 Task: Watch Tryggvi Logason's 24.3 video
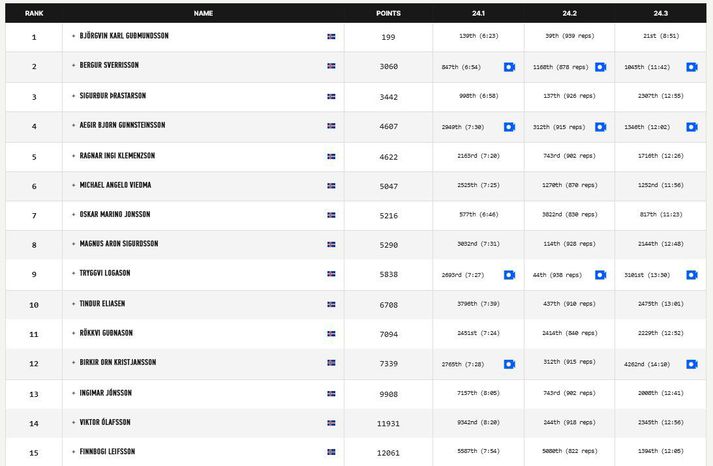click(x=692, y=275)
